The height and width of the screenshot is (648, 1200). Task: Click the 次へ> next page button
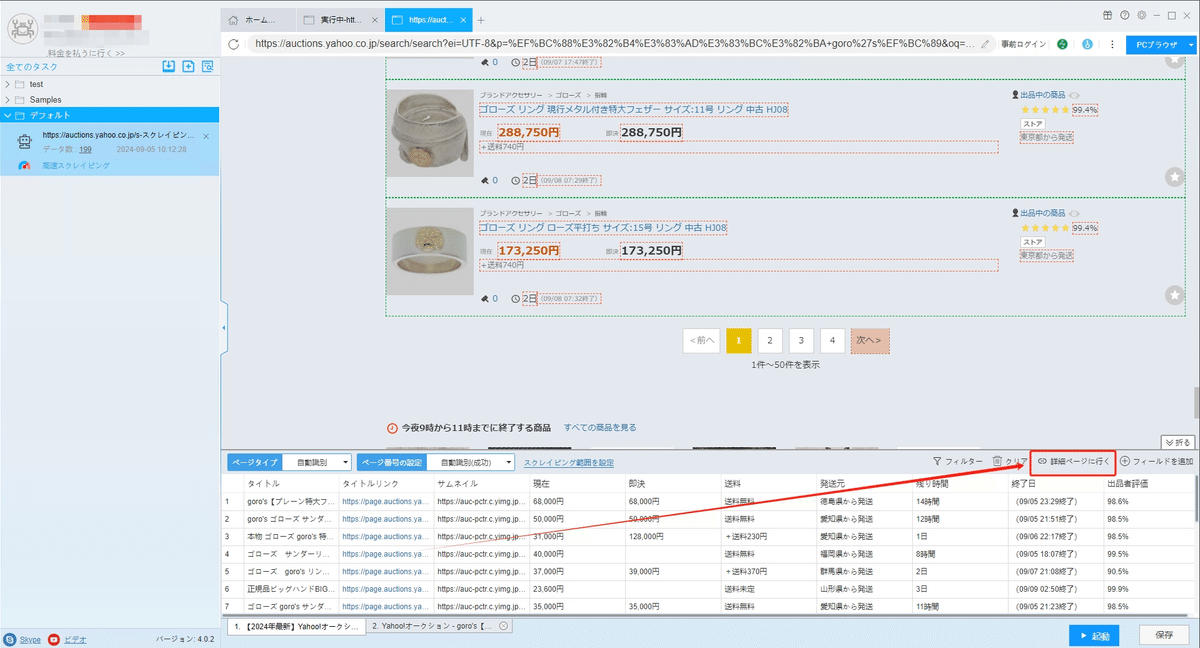[x=870, y=340]
